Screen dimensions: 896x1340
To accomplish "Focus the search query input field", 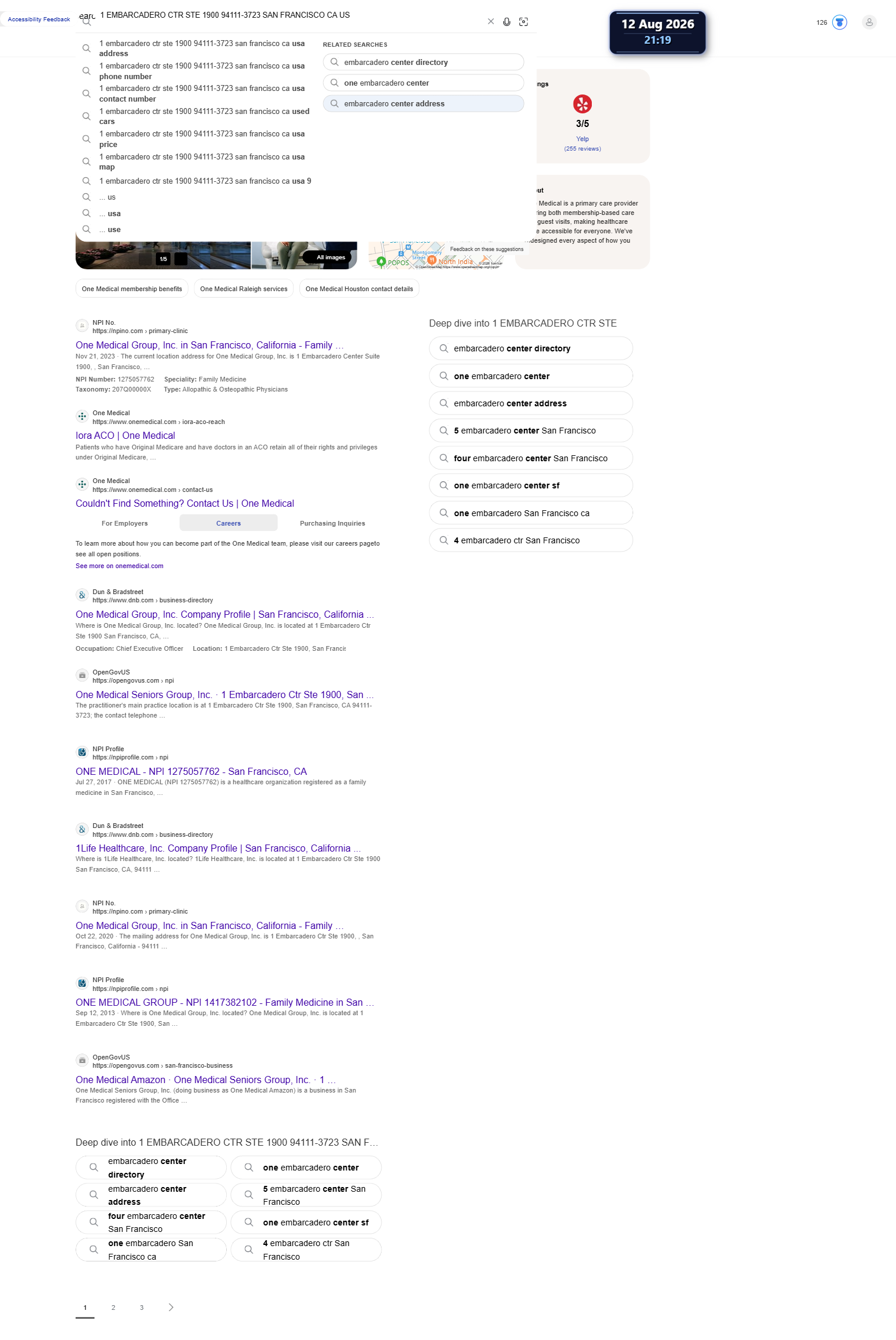I will (289, 15).
